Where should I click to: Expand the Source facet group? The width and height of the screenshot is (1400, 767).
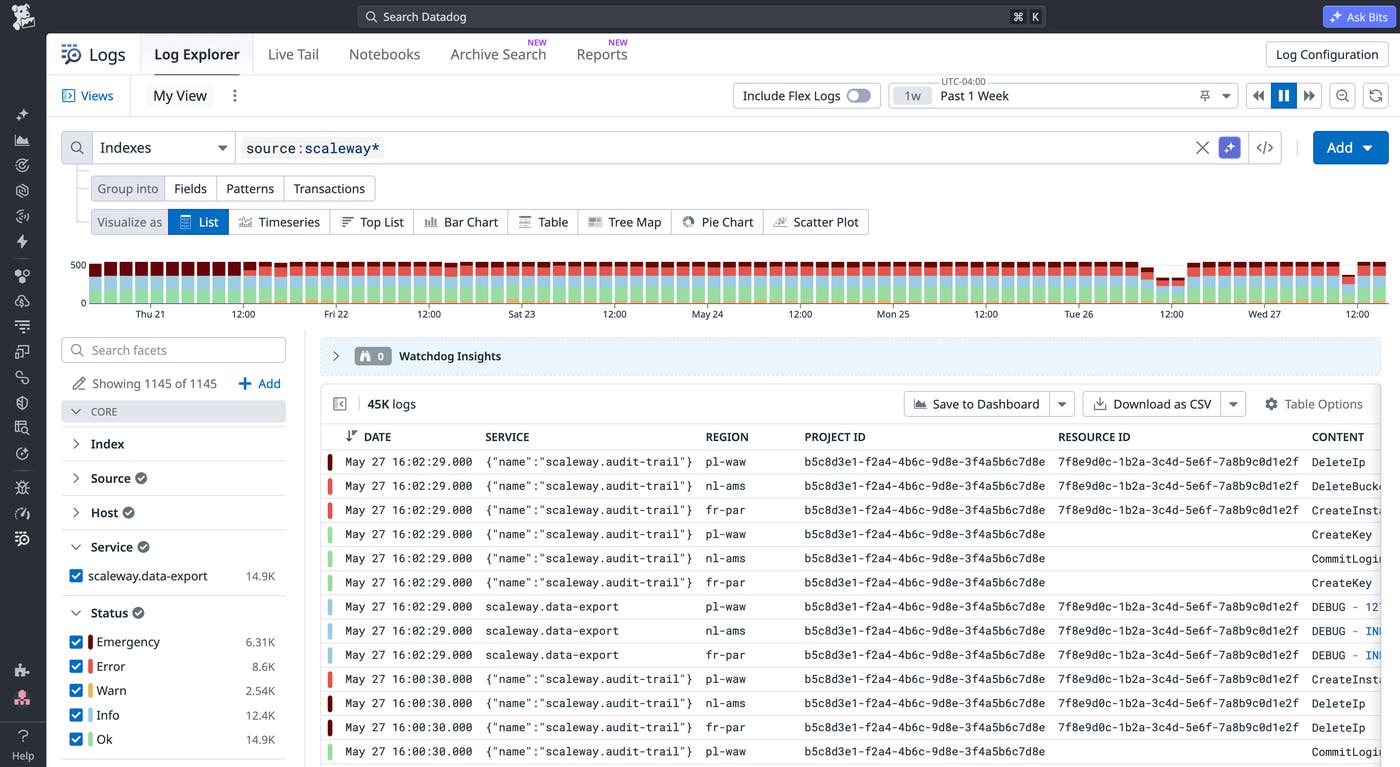coord(76,478)
